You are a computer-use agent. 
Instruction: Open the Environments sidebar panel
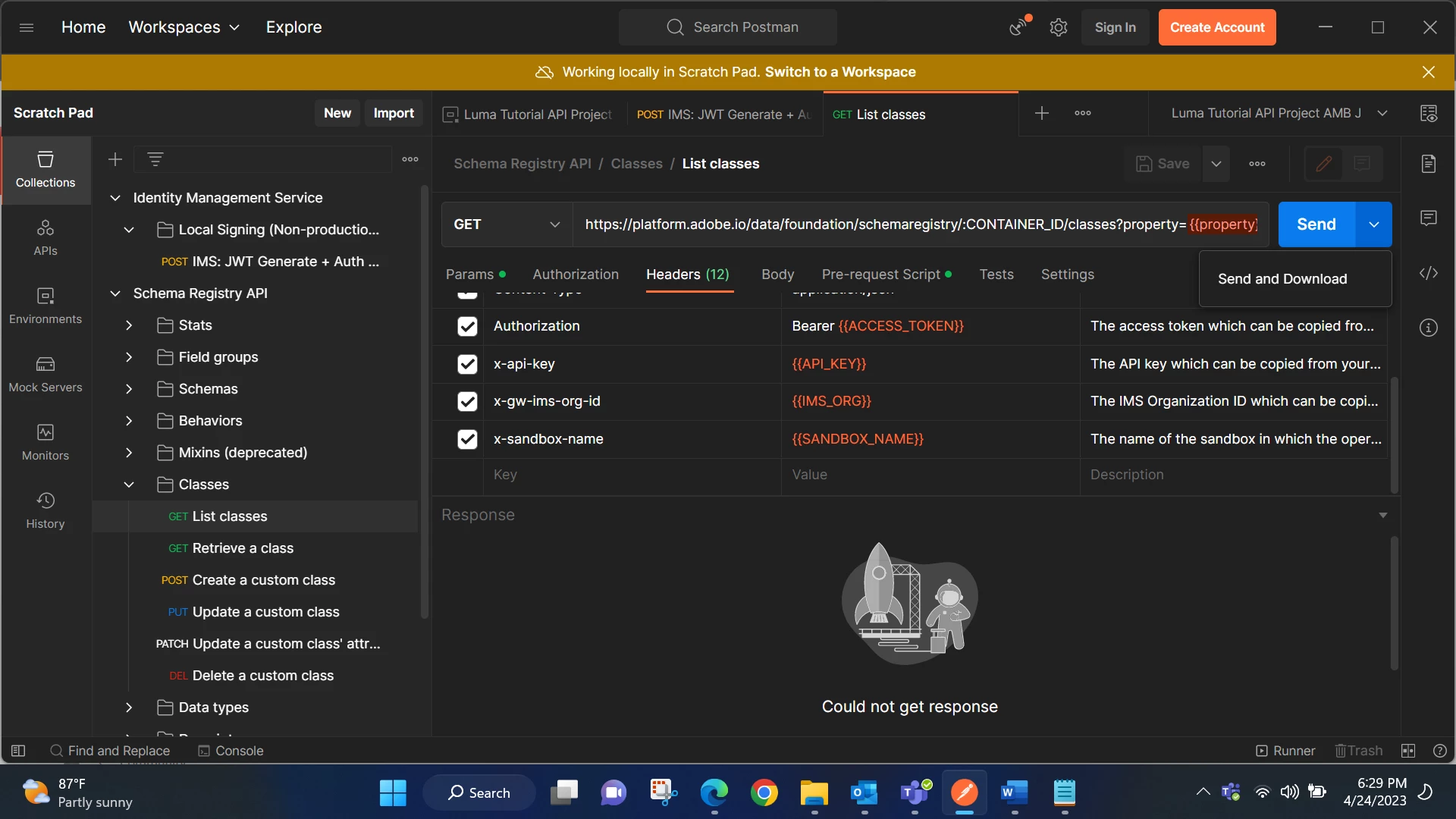pos(45,306)
